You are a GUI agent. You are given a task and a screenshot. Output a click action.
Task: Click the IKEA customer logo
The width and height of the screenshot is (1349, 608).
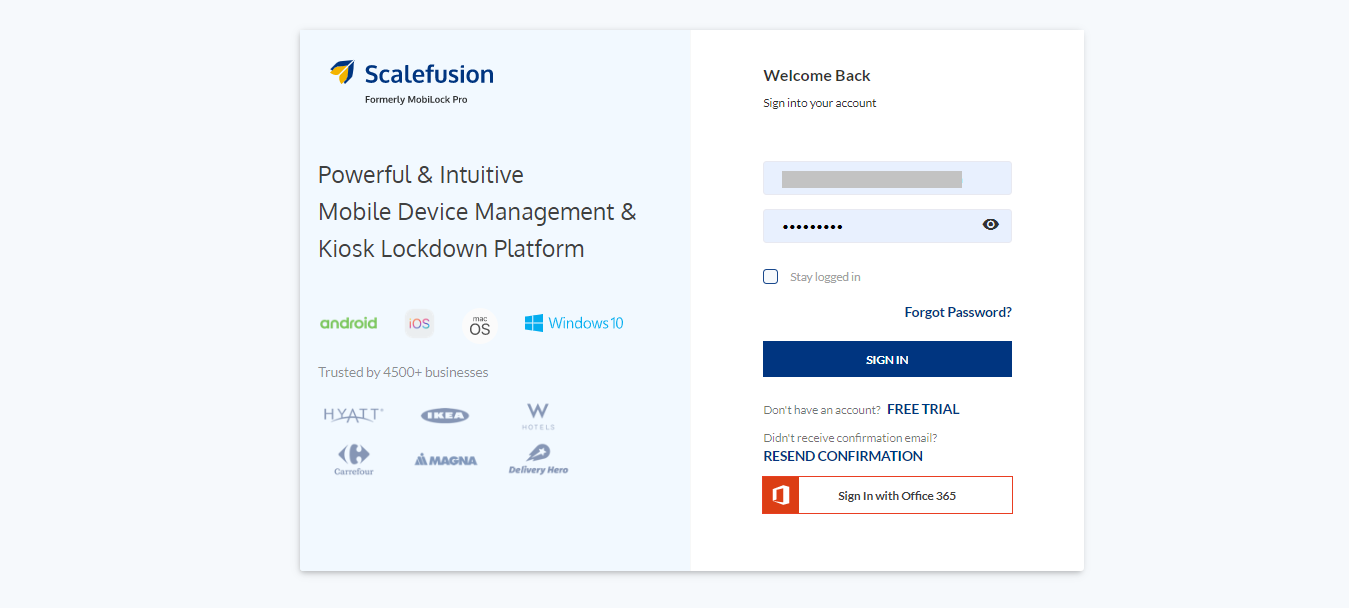pos(445,415)
